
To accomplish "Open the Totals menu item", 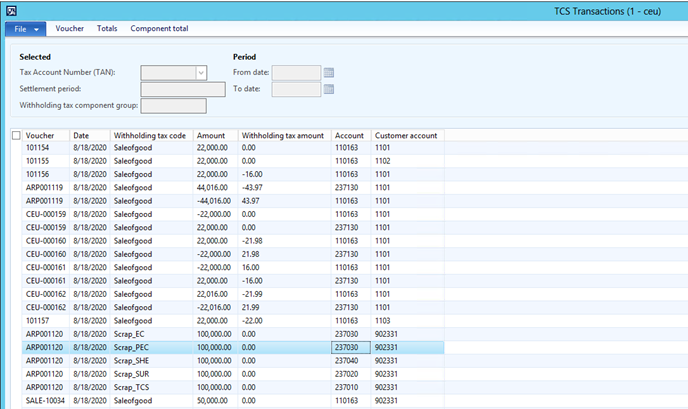I will pos(107,29).
